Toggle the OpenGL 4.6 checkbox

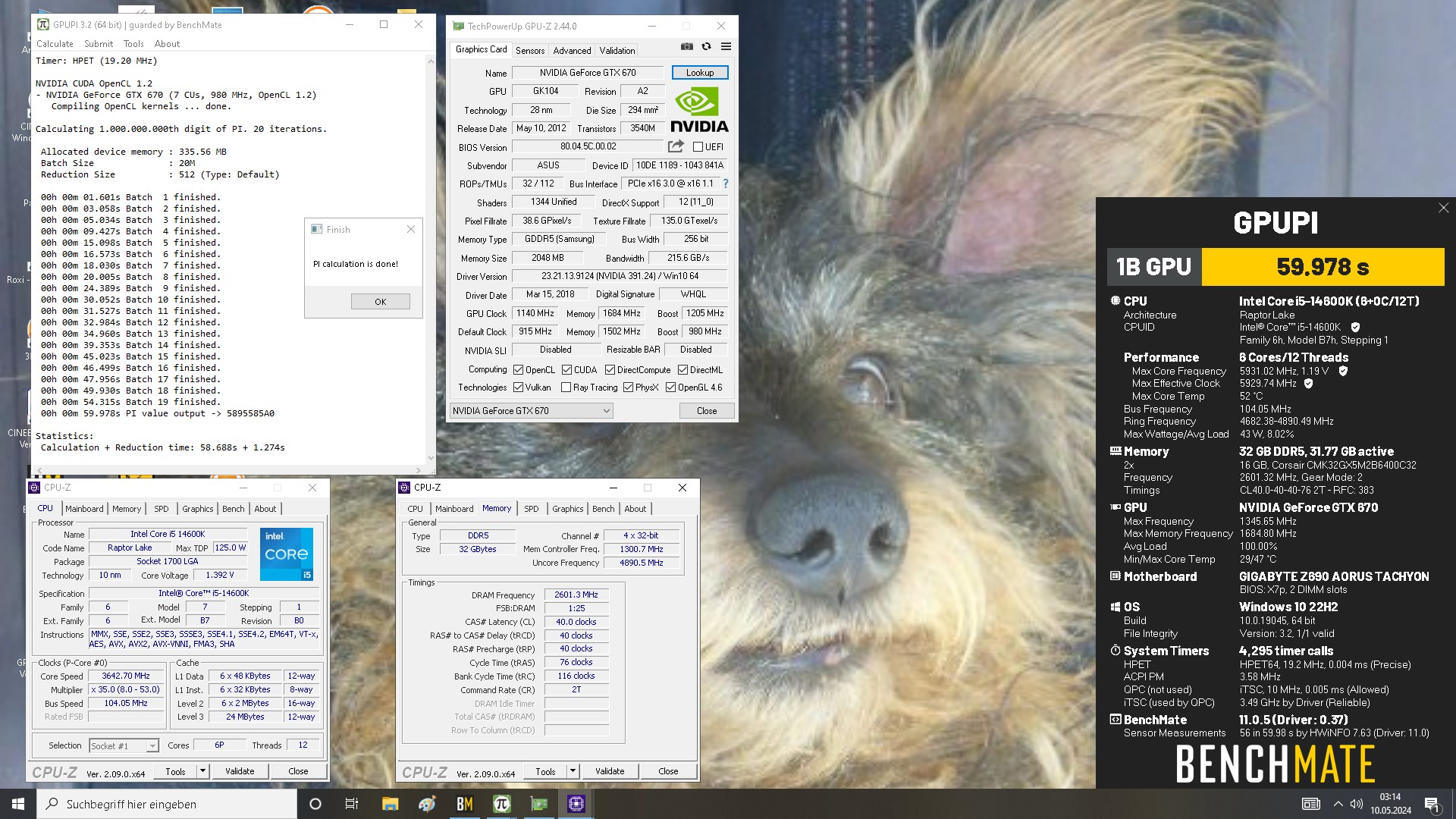[x=670, y=388]
